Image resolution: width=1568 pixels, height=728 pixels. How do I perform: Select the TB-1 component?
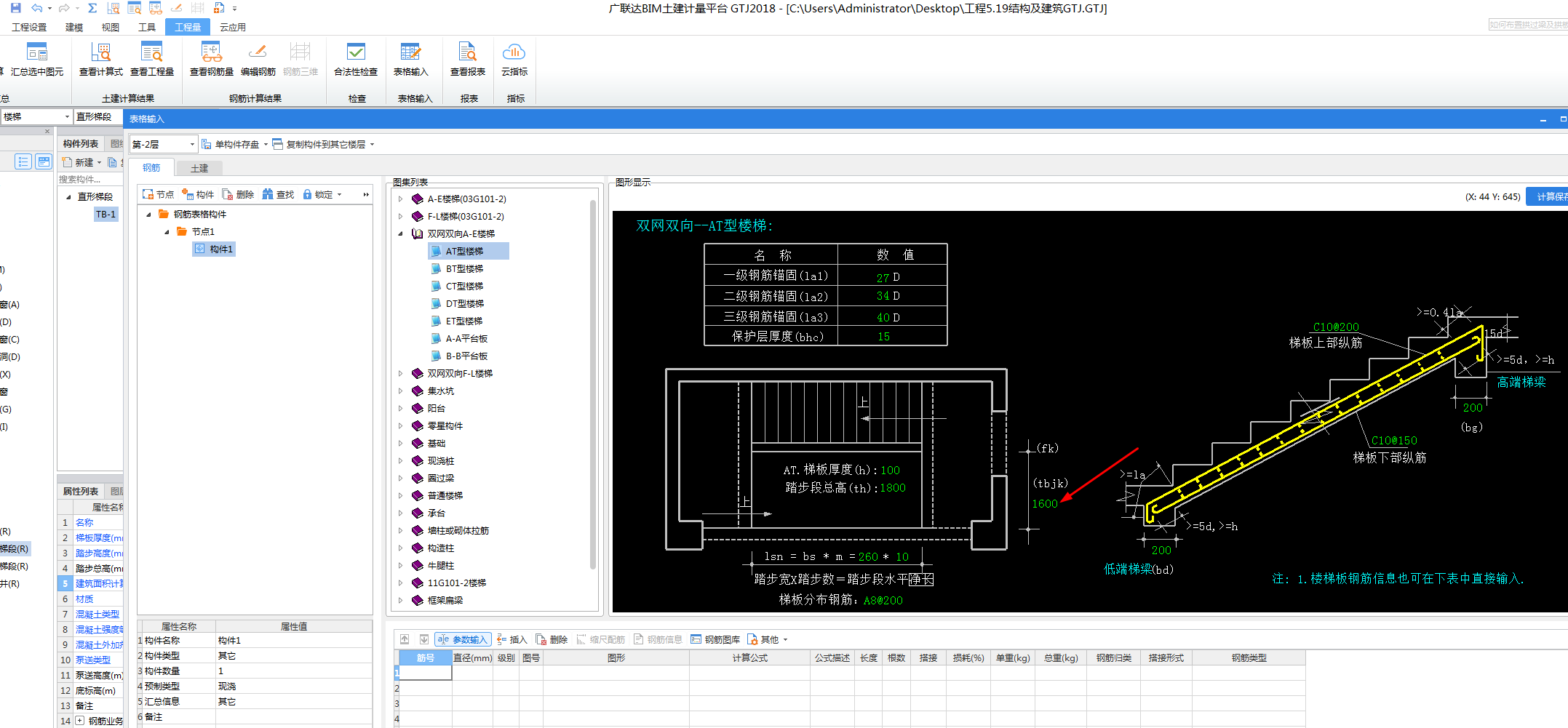(x=106, y=214)
